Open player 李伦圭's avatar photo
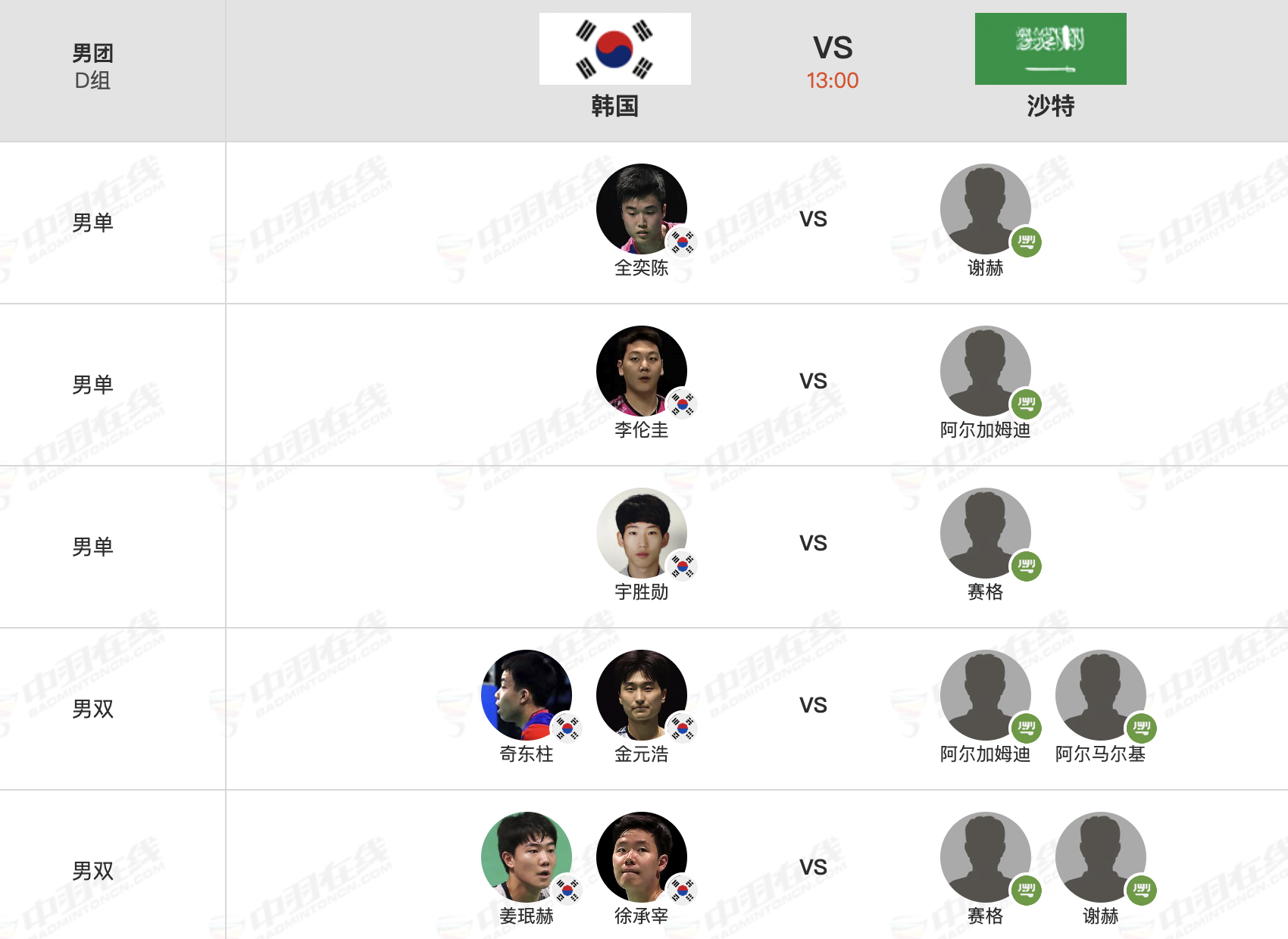Viewport: 1288px width, 939px height. point(642,371)
